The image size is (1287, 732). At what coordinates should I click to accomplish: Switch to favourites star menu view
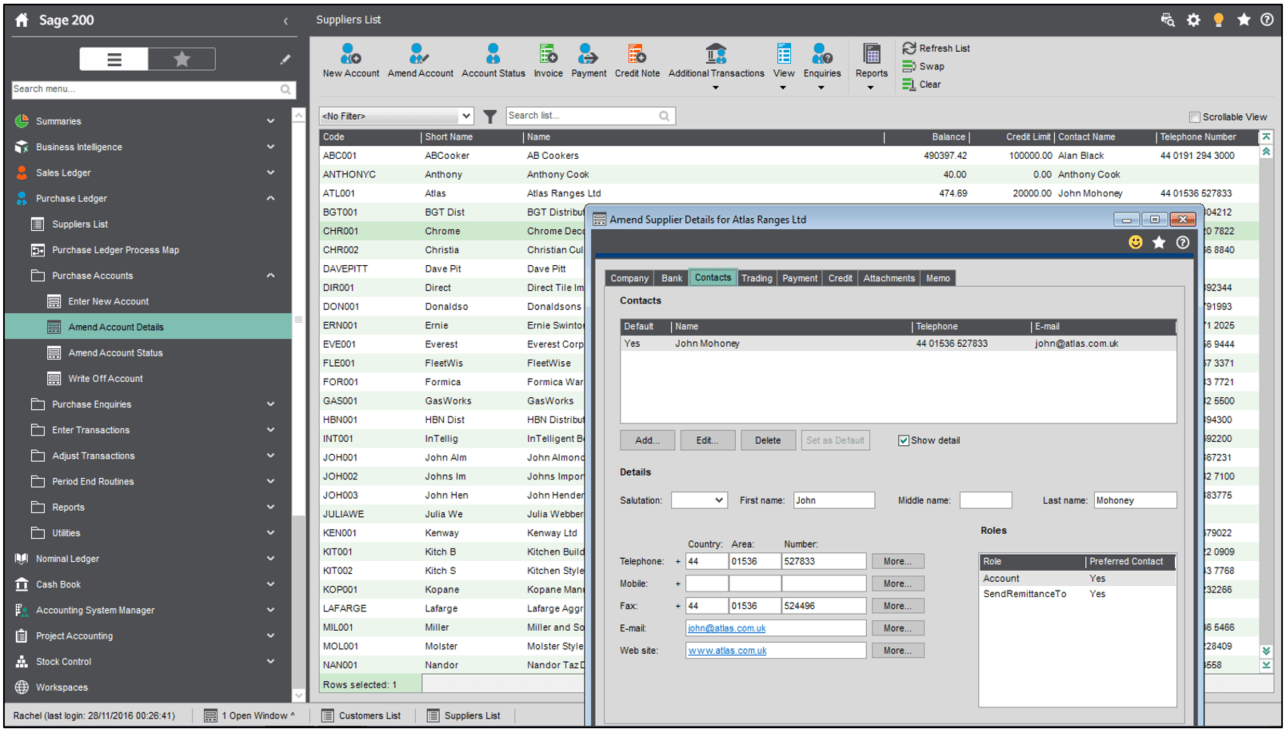(x=182, y=60)
